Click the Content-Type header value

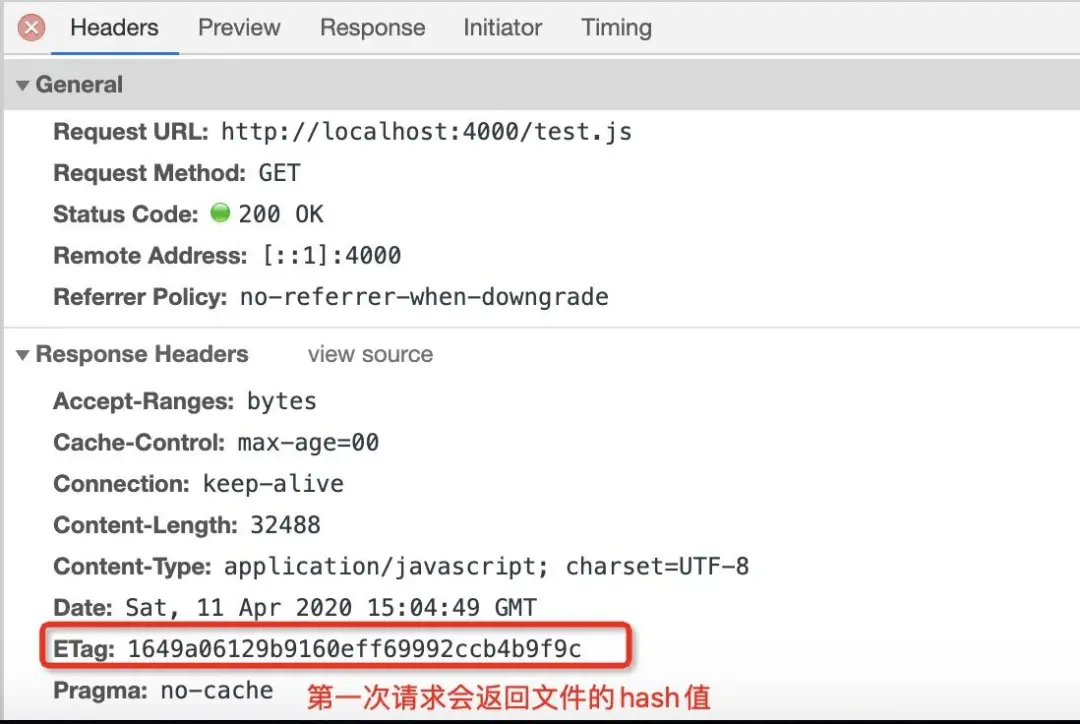pos(486,566)
